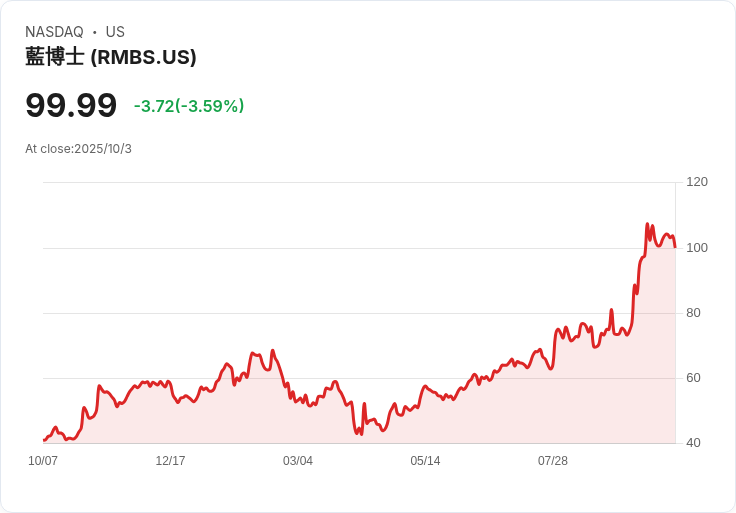Screen dimensions: 736x513
Task: Click the 99.99 closing price
Action: tap(71, 105)
